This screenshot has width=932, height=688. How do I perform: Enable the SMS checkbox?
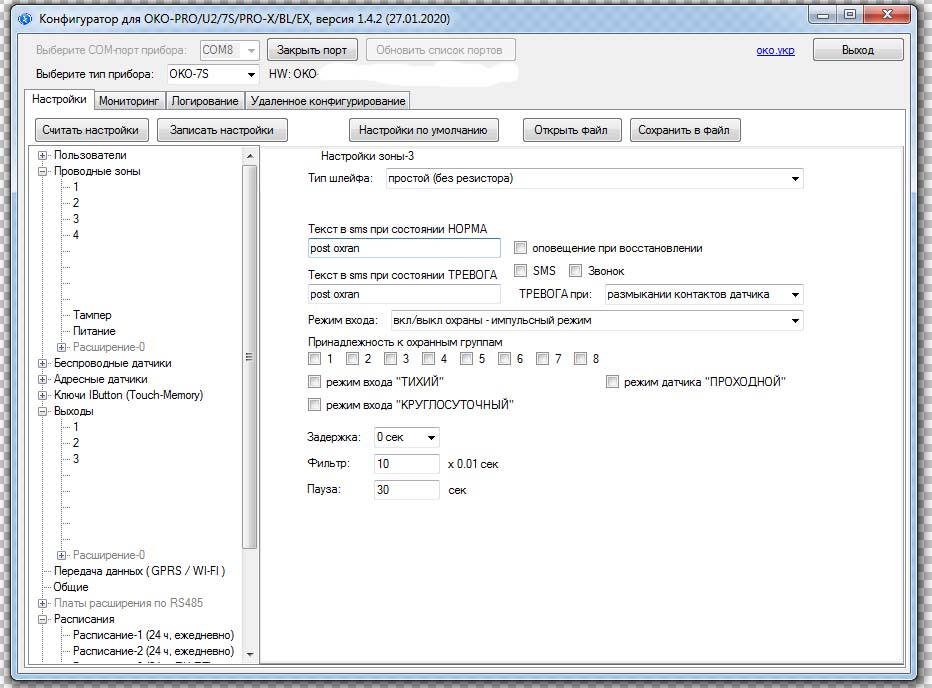click(x=521, y=271)
